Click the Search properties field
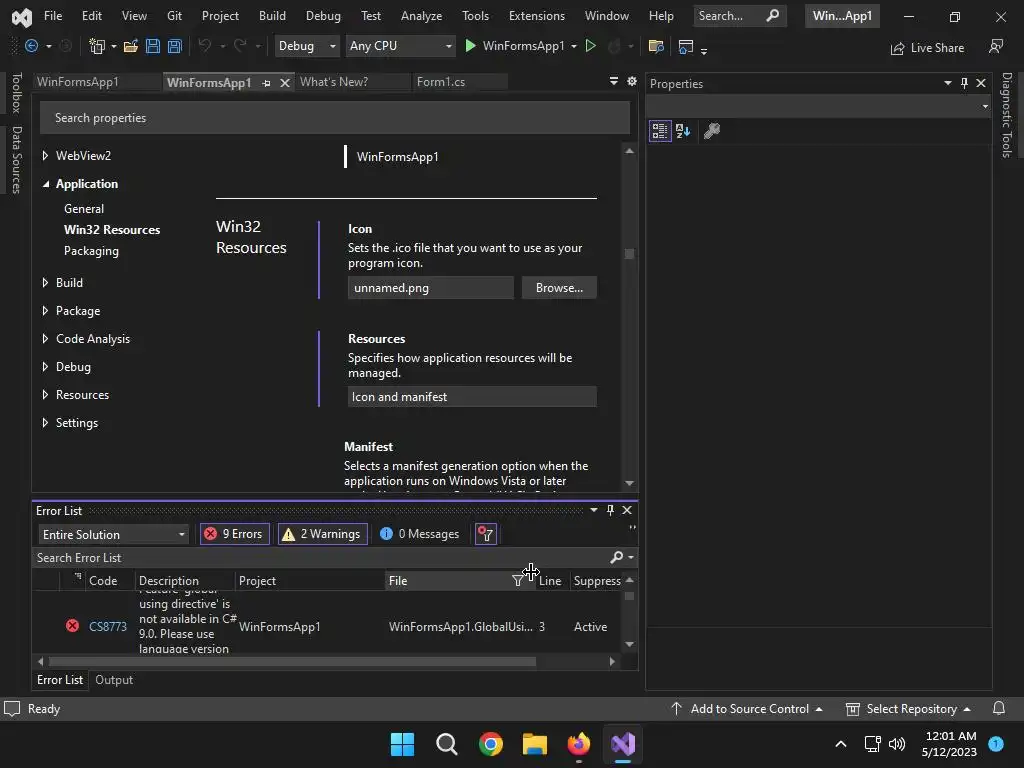 pos(334,118)
